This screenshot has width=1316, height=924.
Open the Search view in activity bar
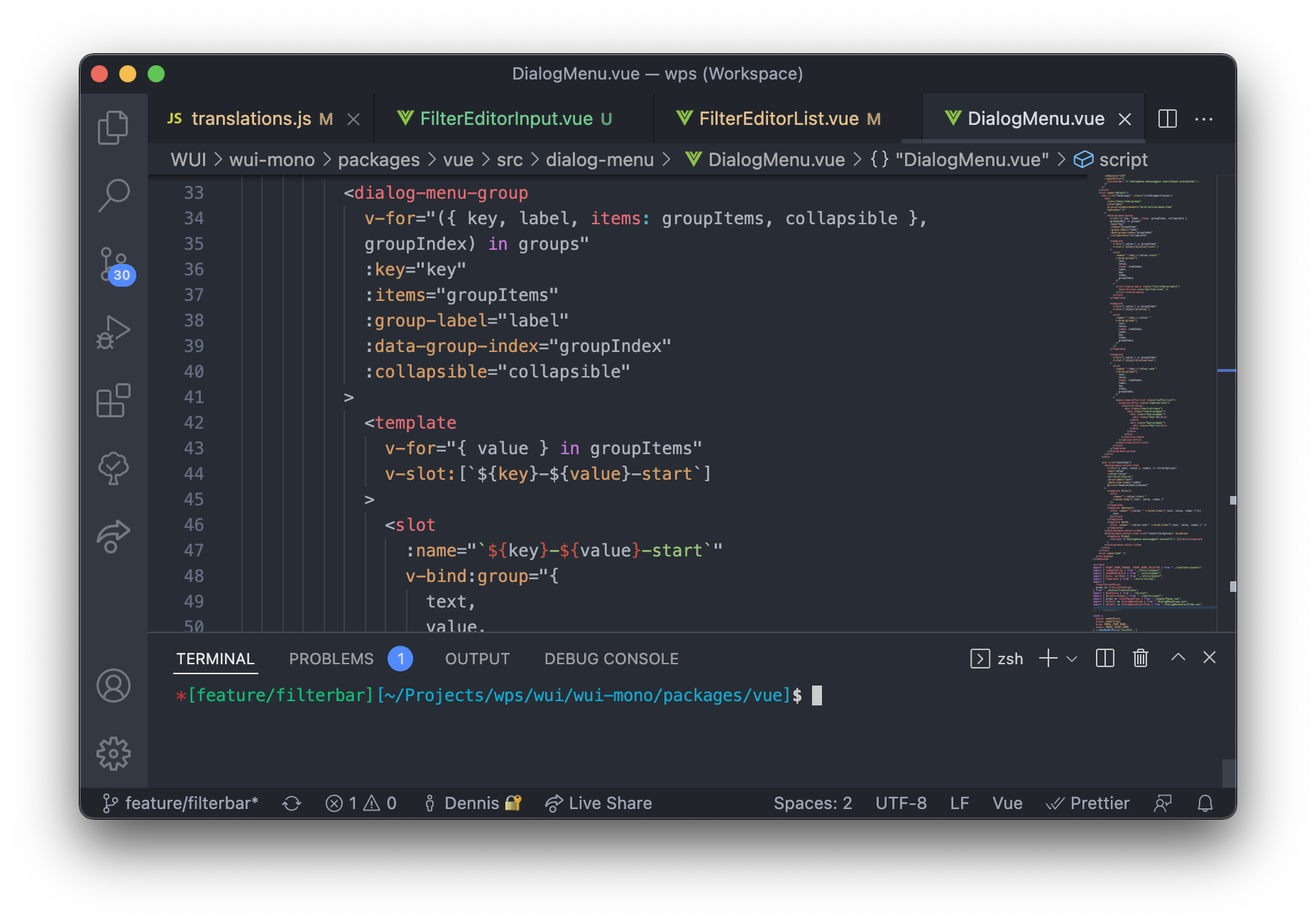(113, 194)
